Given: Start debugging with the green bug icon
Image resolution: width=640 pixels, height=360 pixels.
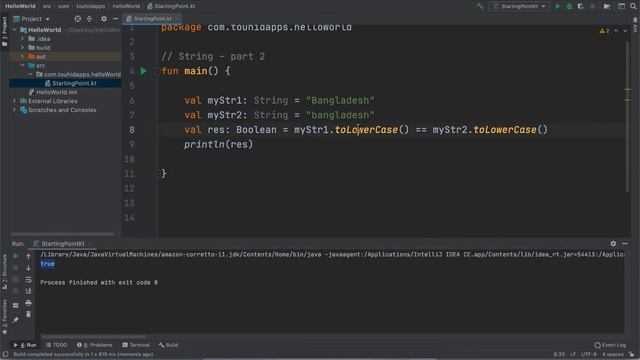Looking at the screenshot, I should 569,6.
